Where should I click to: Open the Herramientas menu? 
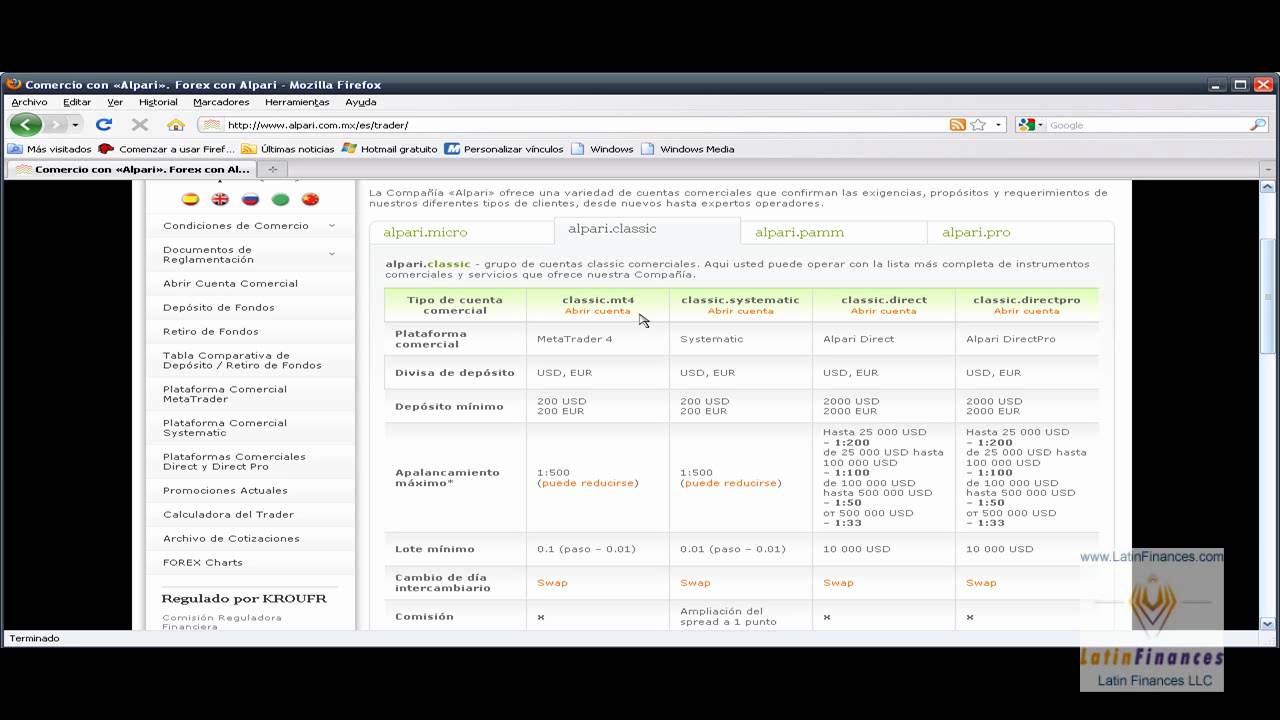(297, 102)
